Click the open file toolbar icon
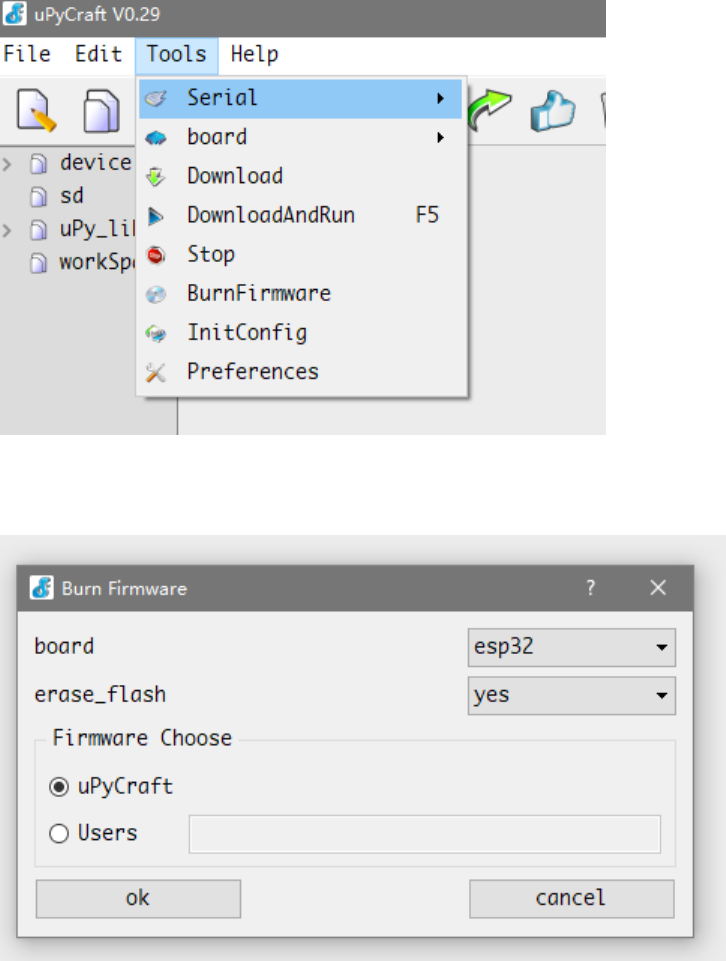The width and height of the screenshot is (726, 961). [101, 111]
